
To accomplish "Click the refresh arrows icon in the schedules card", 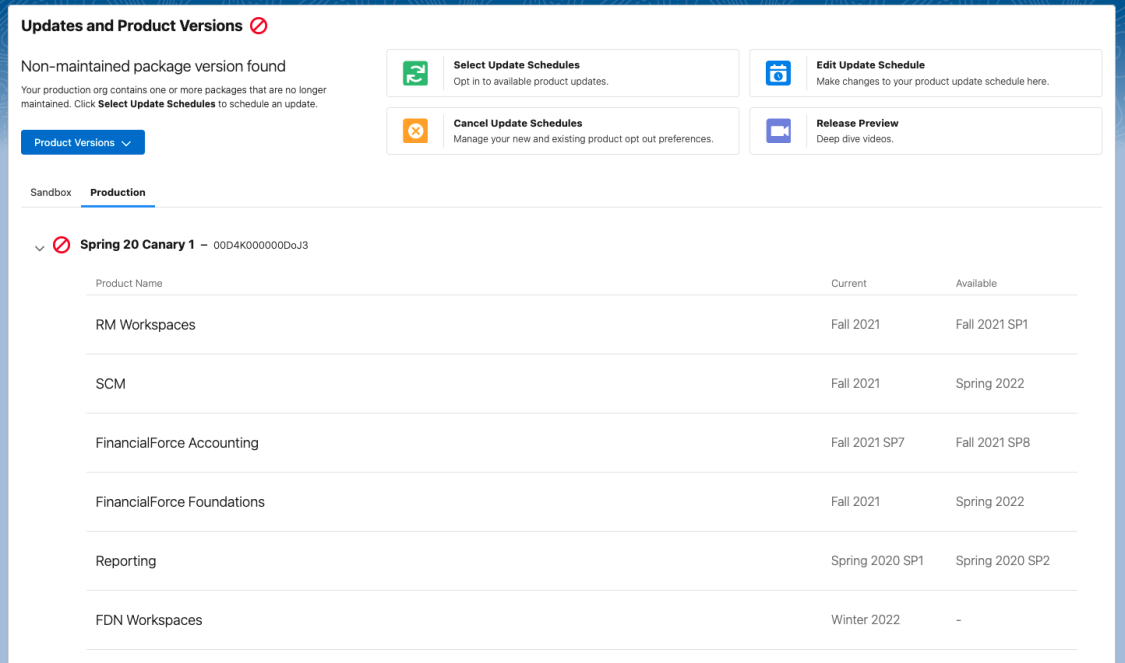I will [414, 72].
